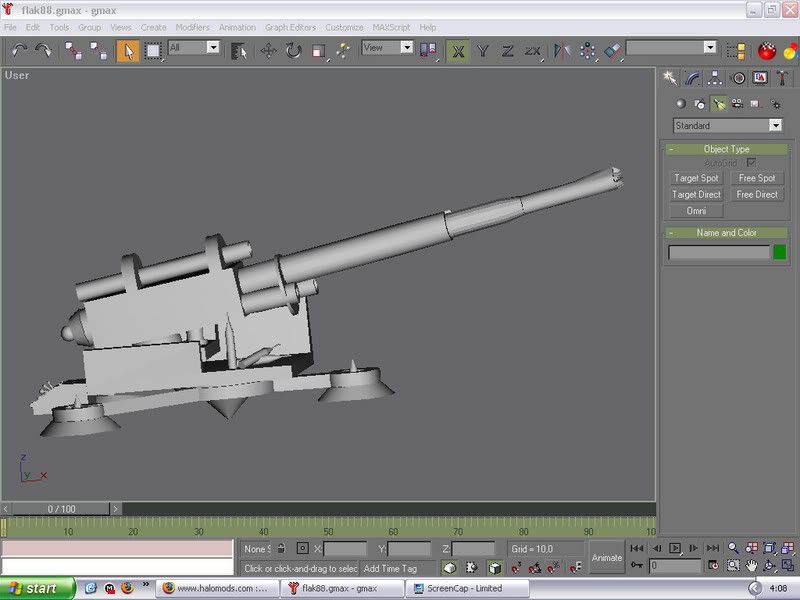The image size is (800, 600).
Task: Click the Free Spot button
Action: coord(757,178)
